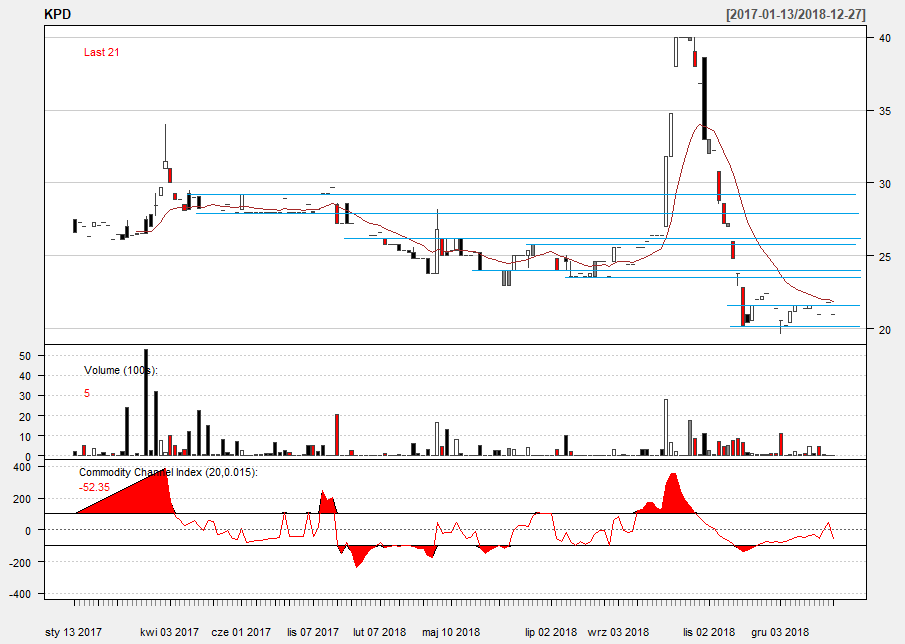Click CCI axis label -400
Image resolution: width=905 pixels, height=644 pixels.
click(x=20, y=594)
